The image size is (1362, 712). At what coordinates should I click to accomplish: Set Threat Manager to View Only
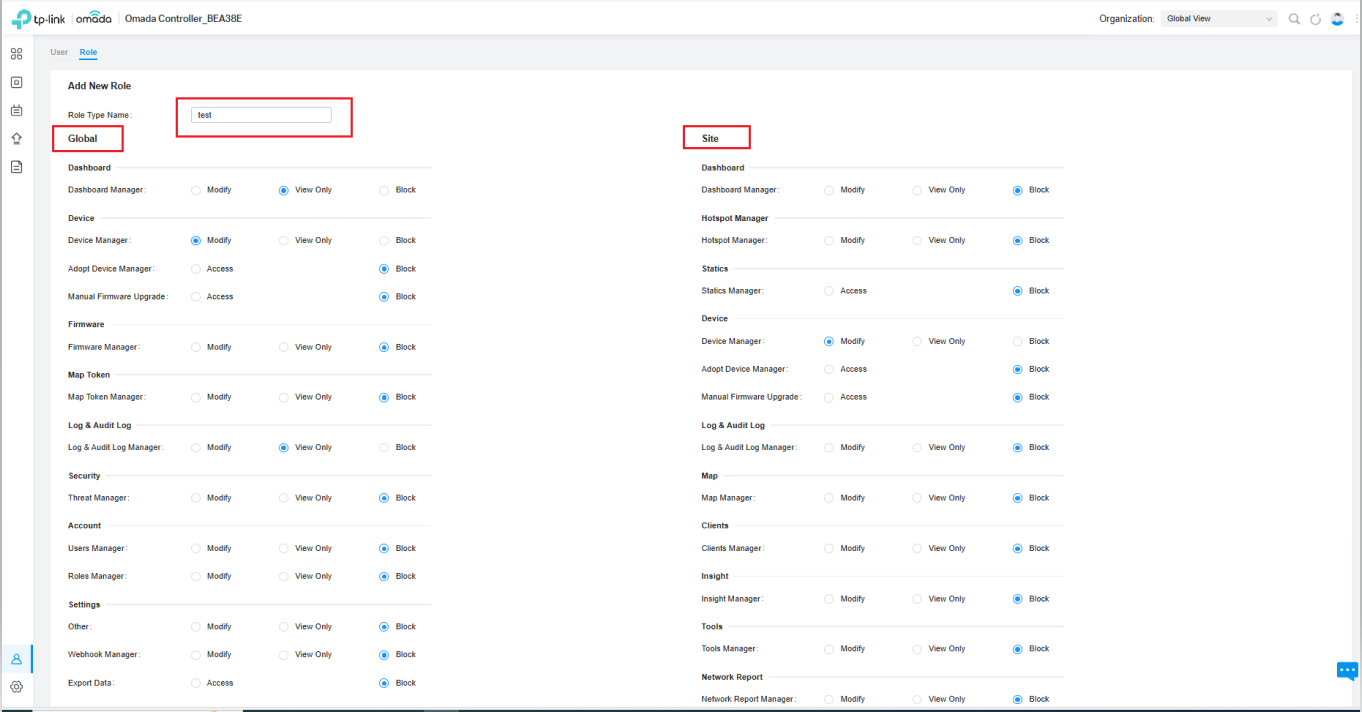pyautogui.click(x=283, y=498)
